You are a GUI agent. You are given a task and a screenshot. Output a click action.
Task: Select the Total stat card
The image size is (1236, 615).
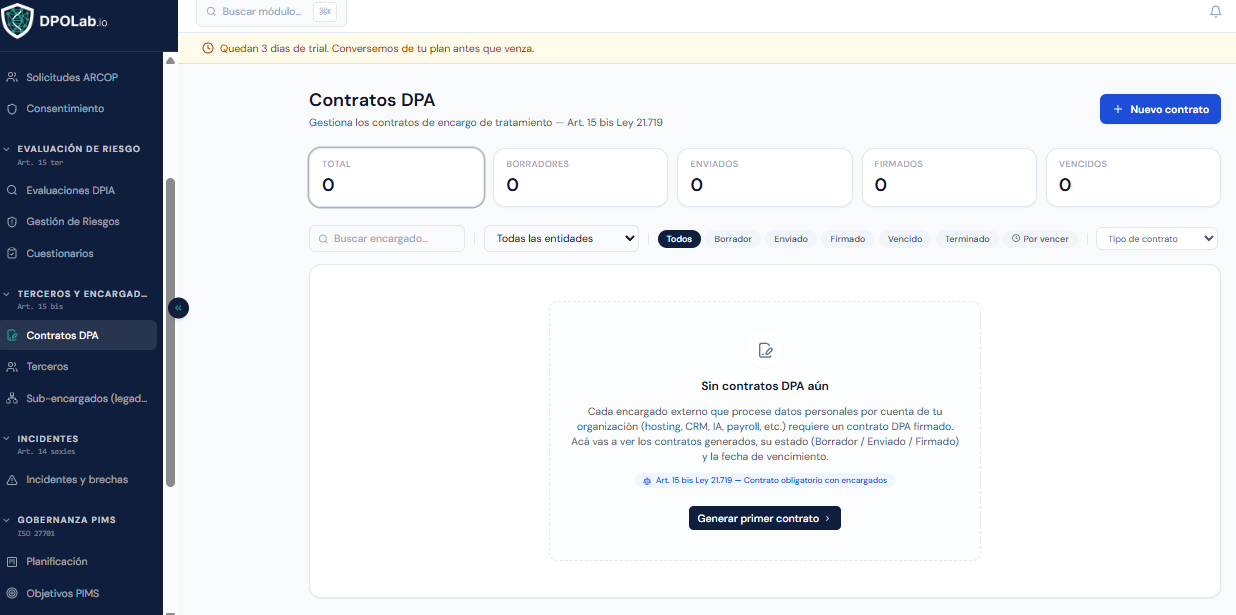pos(397,177)
